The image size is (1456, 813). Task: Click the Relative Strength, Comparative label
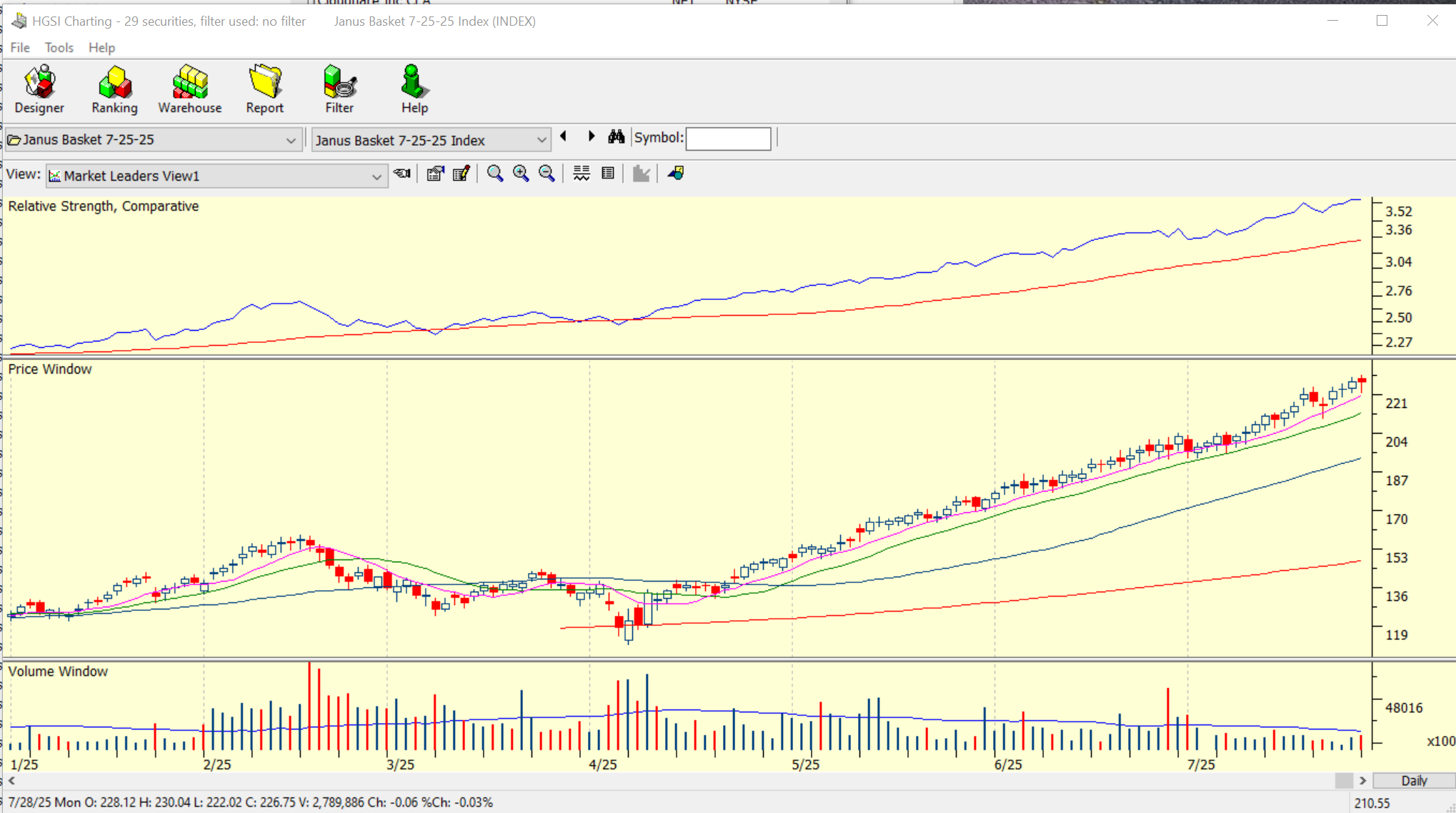tap(104, 206)
